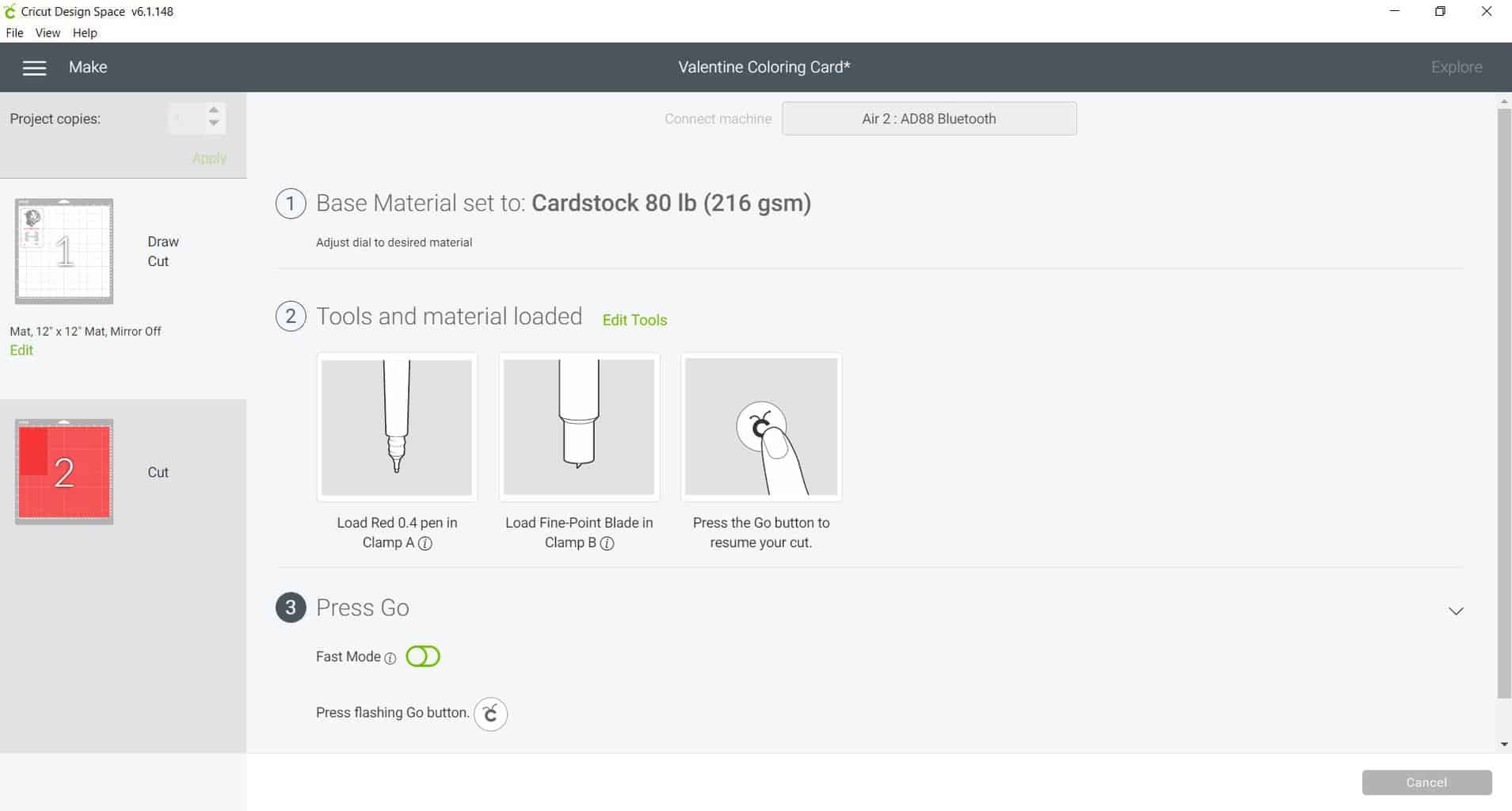This screenshot has width=1512, height=811.
Task: Click the Fast Mode info icon
Action: pyautogui.click(x=390, y=658)
